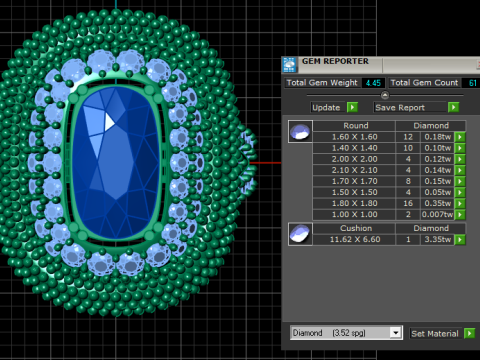480x360 pixels.
Task: Click the 0.35tw weight value
Action: [x=437, y=203]
